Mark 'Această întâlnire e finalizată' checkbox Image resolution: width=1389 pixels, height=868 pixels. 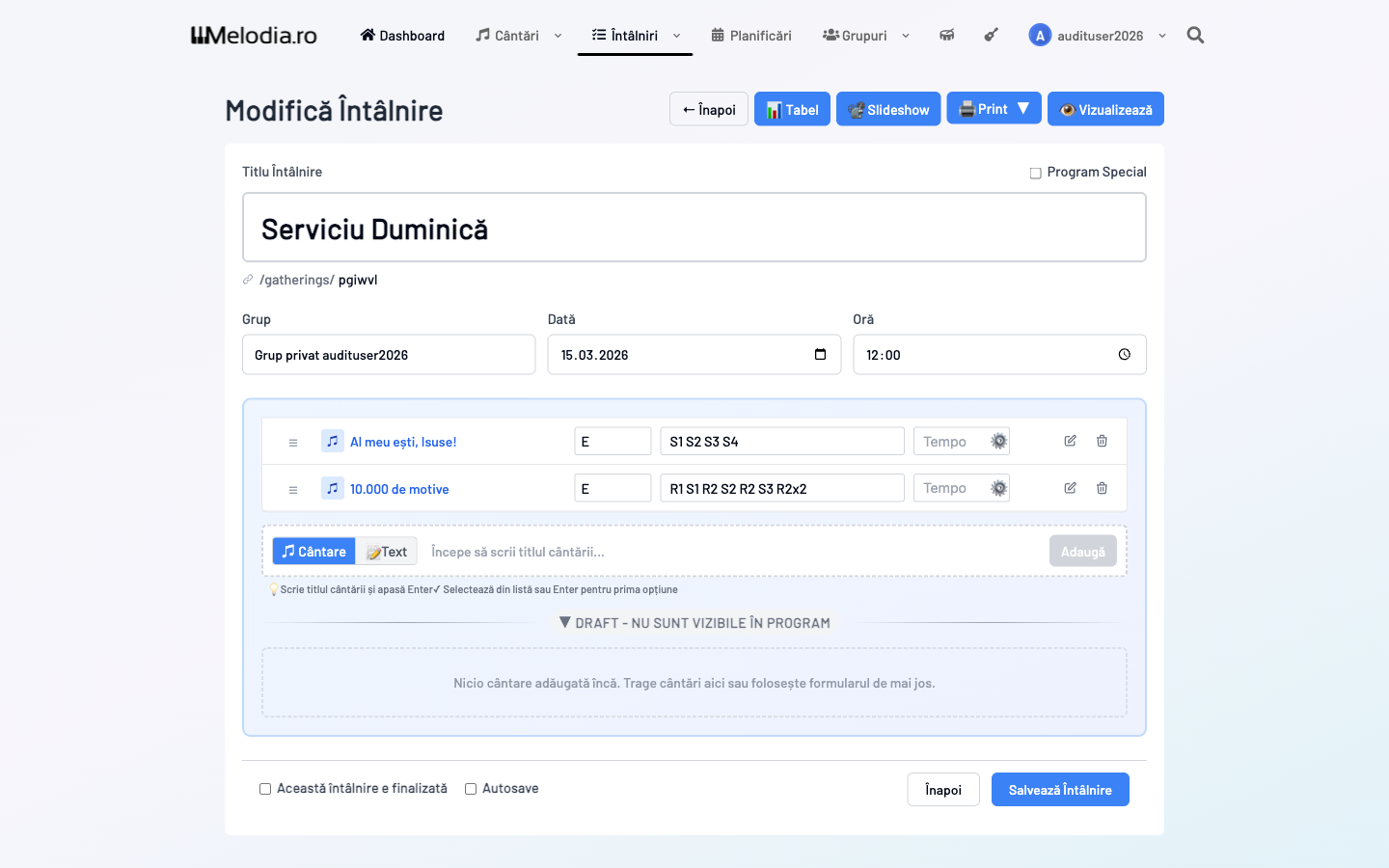(x=265, y=789)
